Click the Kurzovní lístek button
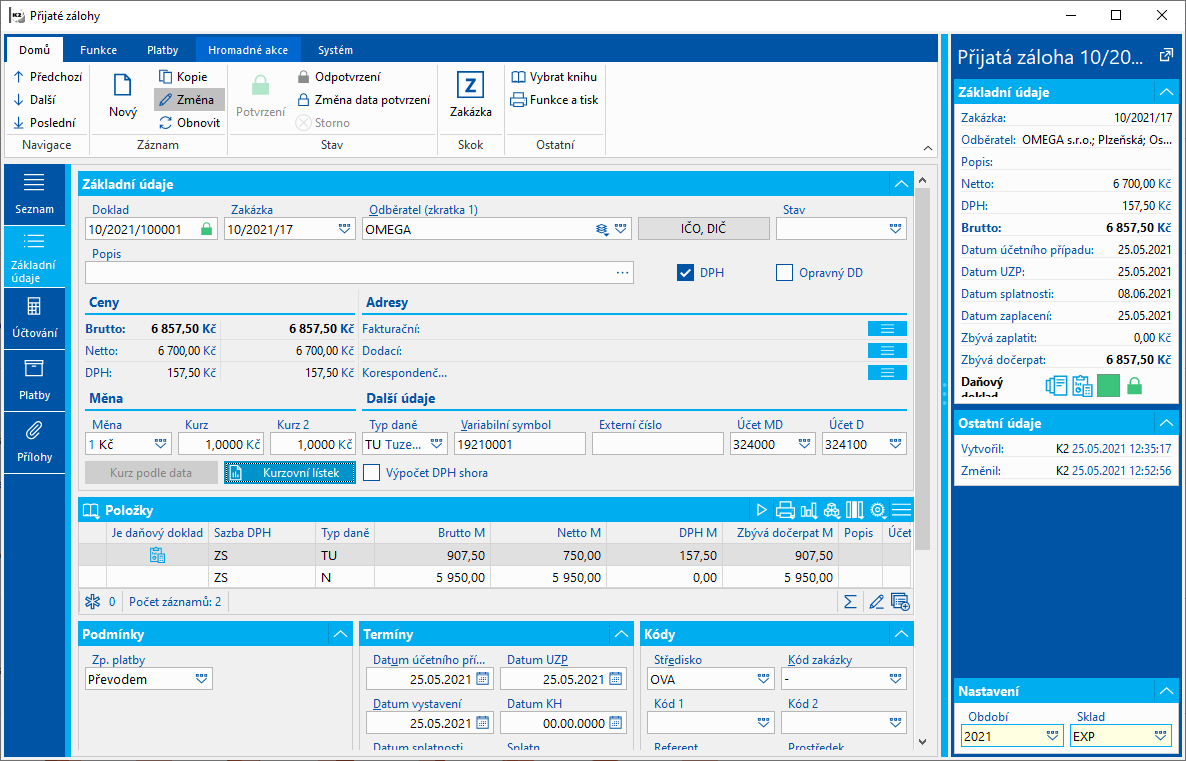Screen dimensions: 1186x761 290,474
